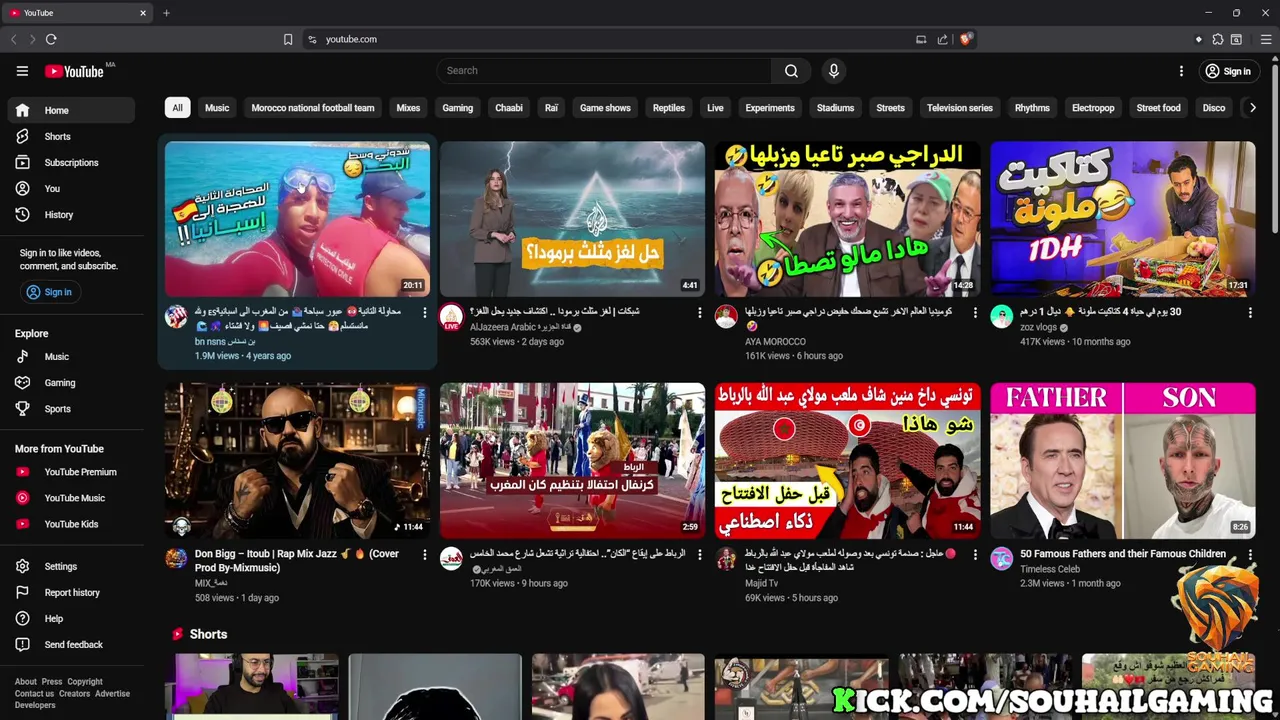Open the Don Bigg rap mix thumbnail
Screen dimensions: 1280x720
[x=297, y=461]
